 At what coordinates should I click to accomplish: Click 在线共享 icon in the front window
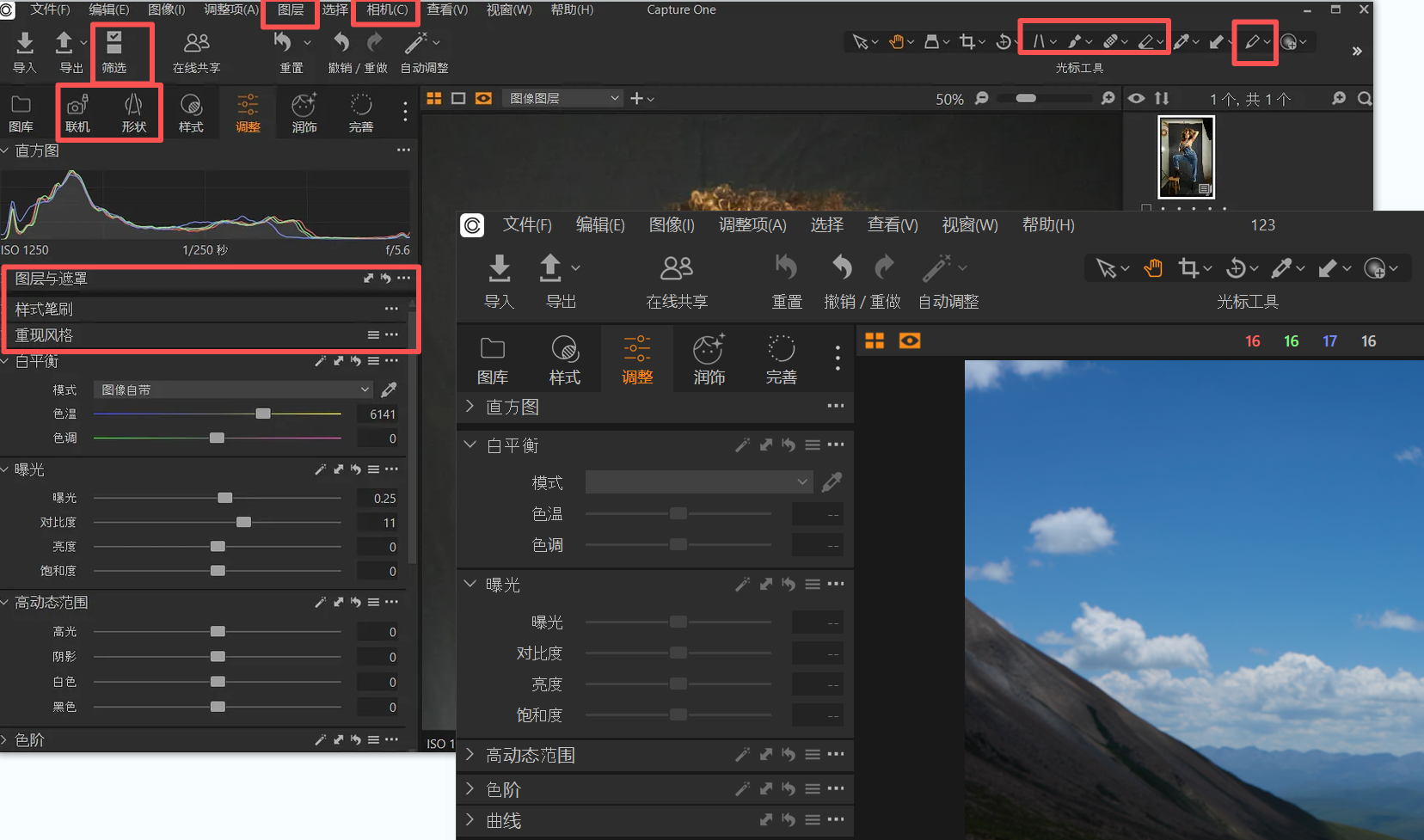coord(677,268)
